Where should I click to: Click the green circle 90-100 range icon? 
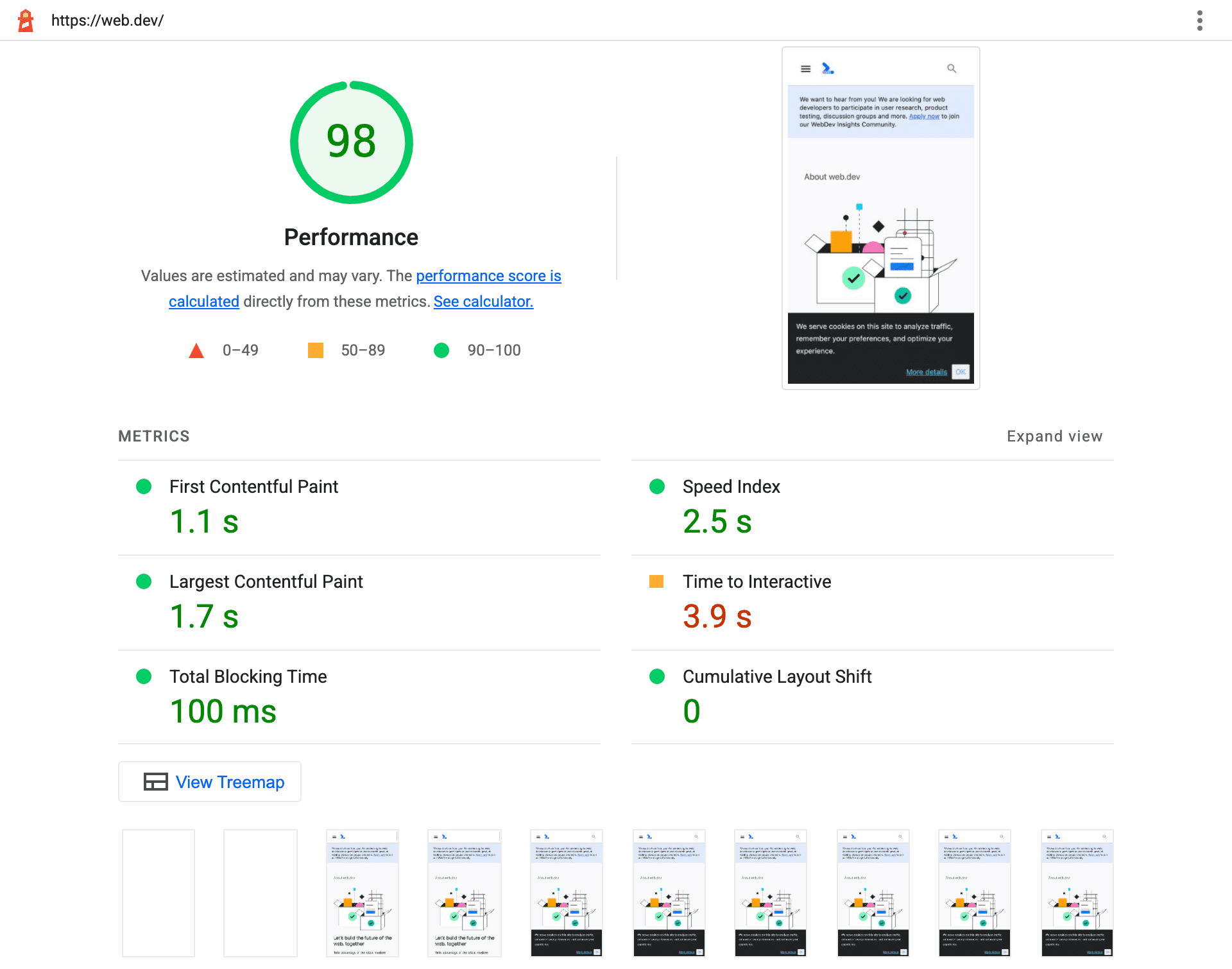(x=444, y=350)
